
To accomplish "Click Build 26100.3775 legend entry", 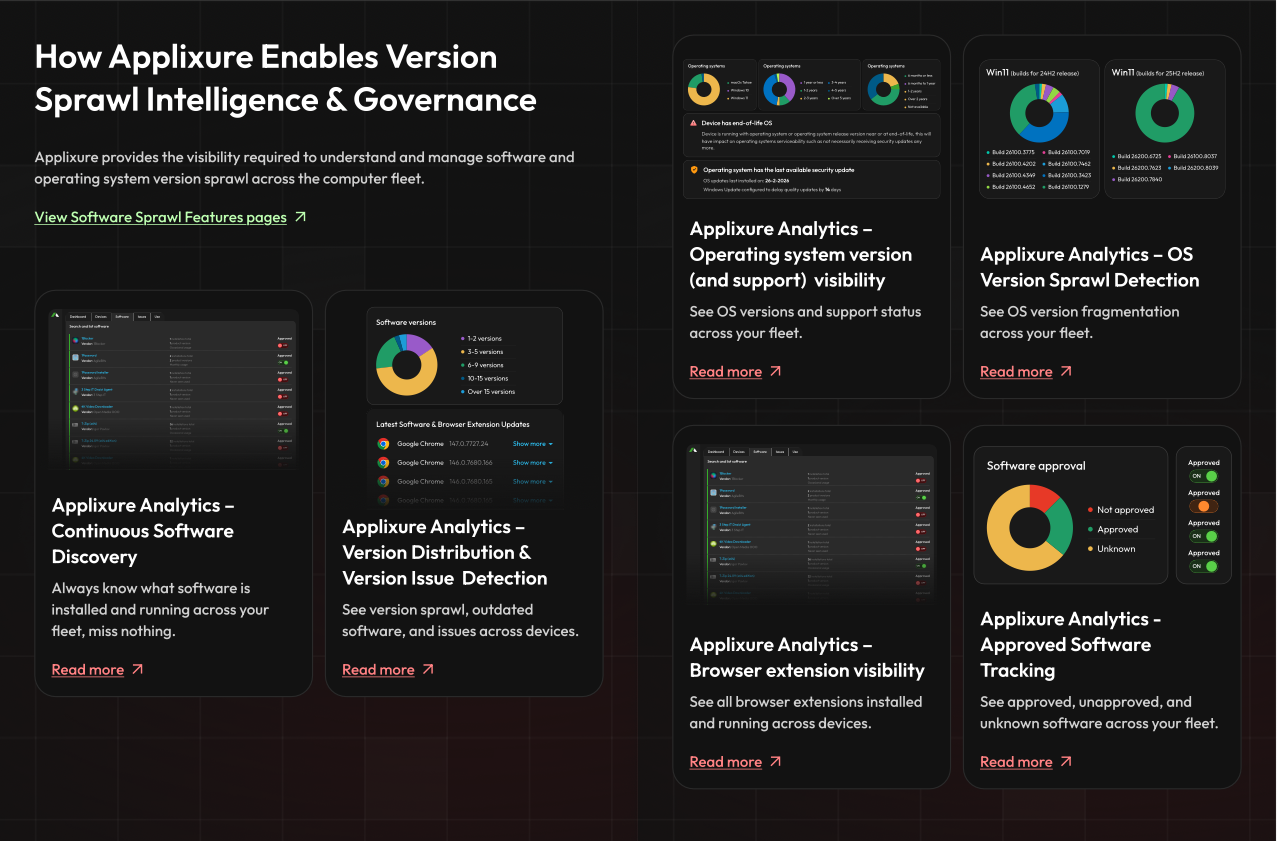I will pyautogui.click(x=1010, y=152).
